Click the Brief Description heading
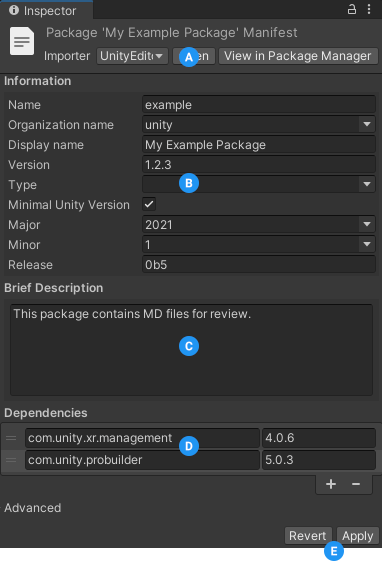 tap(54, 288)
